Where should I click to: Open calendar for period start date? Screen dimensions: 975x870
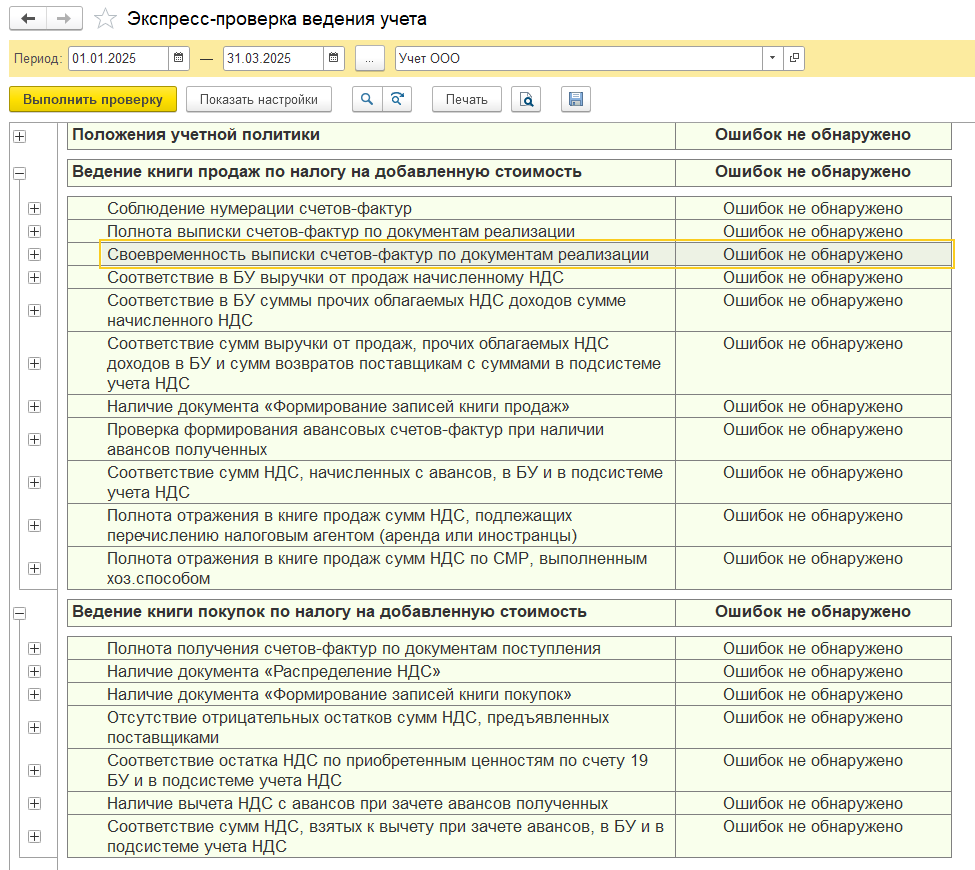(178, 59)
